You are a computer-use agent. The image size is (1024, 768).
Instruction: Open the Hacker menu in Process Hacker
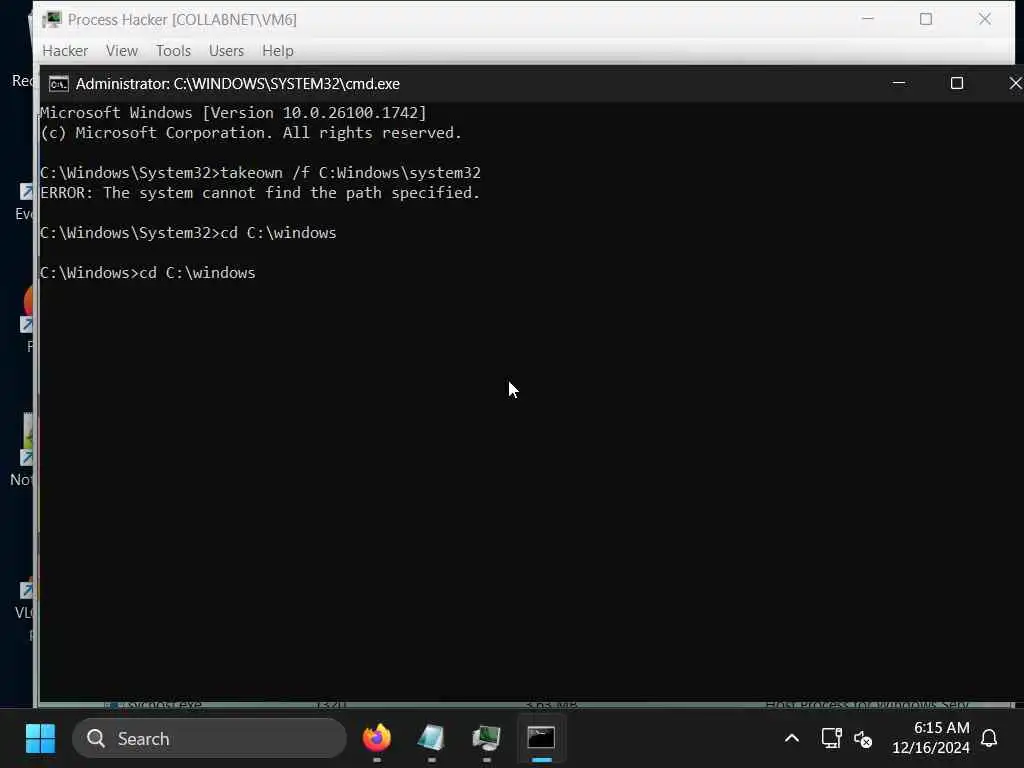[65, 51]
